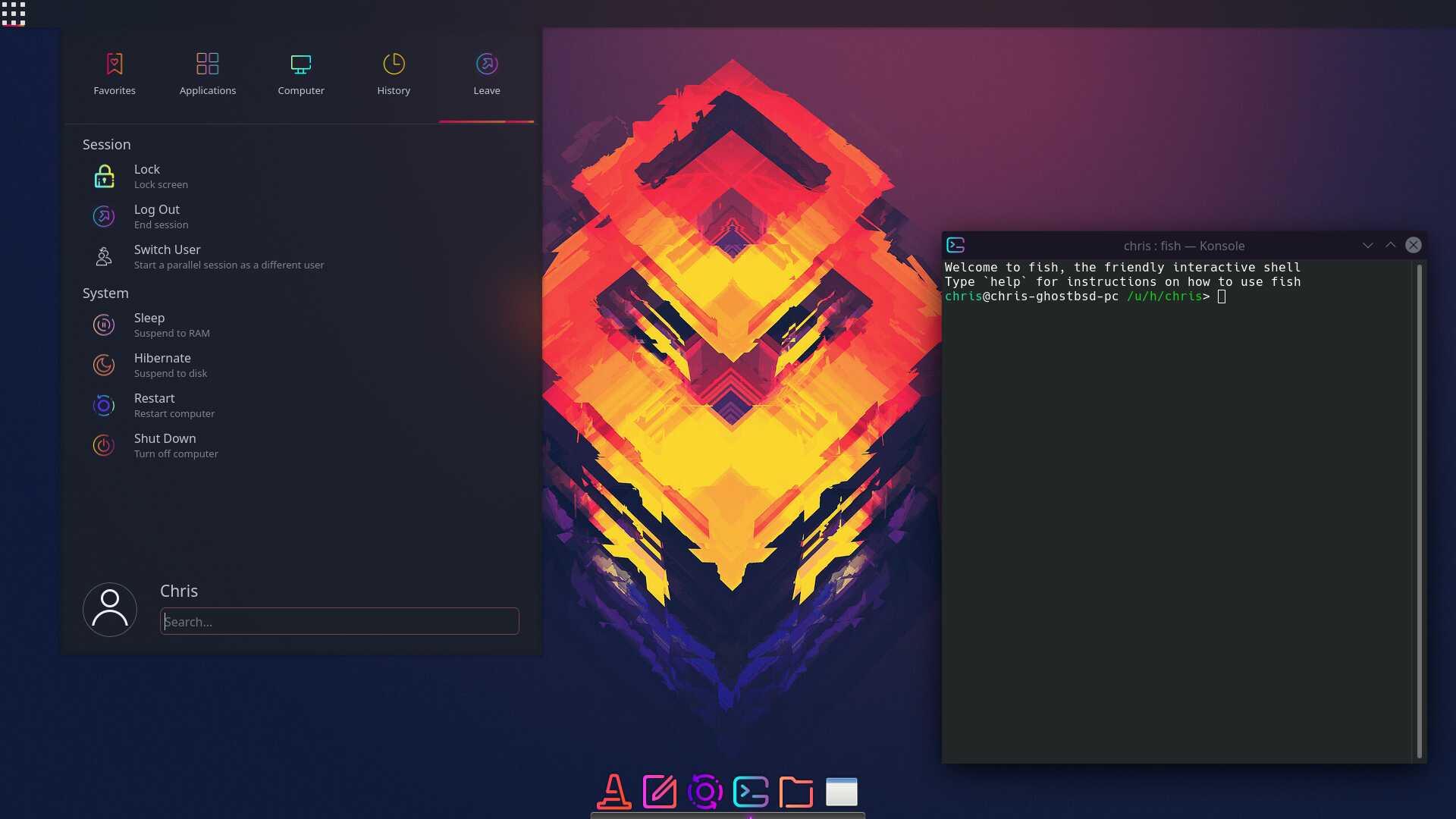1456x819 pixels.
Task: Click the Log Out icon
Action: 104,217
